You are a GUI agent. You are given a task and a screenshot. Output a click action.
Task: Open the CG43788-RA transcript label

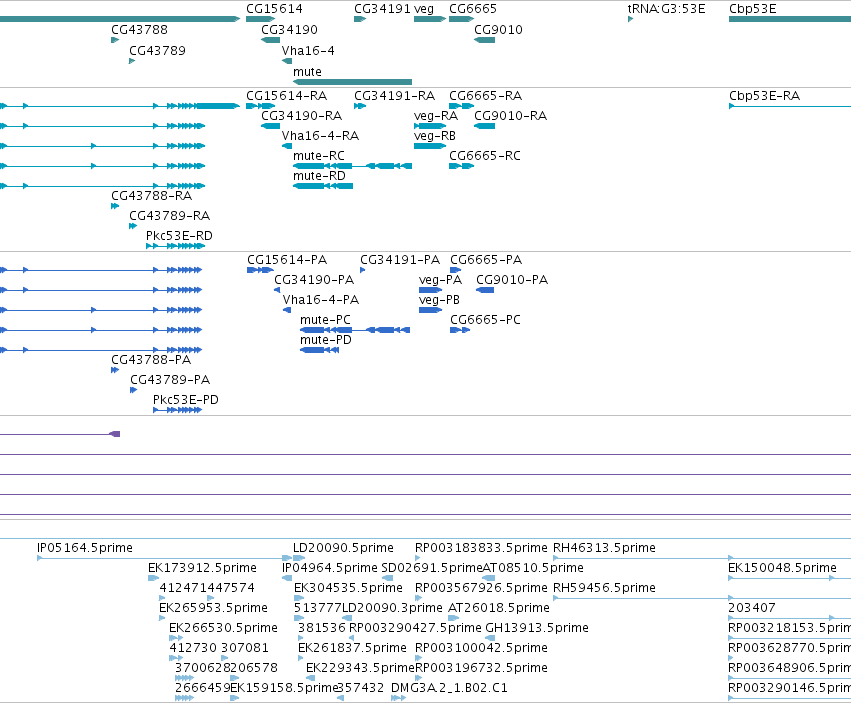[151, 196]
